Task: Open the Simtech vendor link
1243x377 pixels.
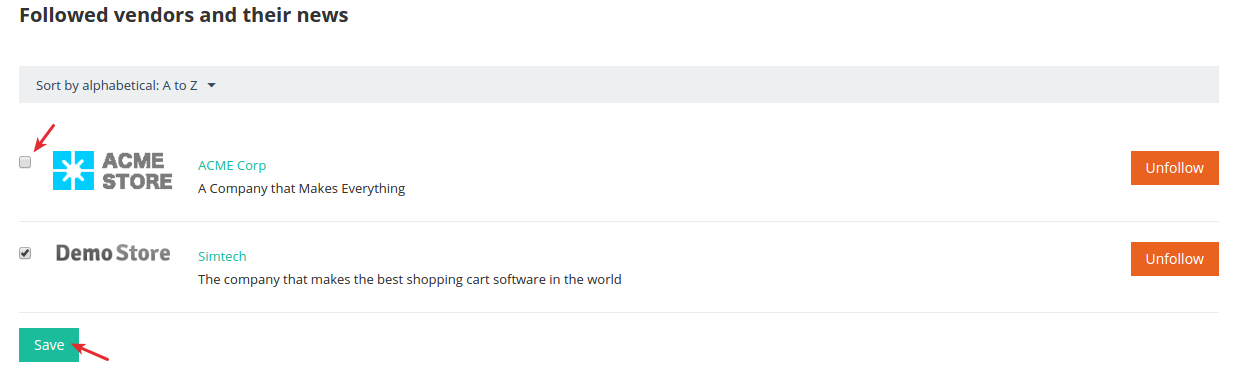Action: tap(222, 256)
